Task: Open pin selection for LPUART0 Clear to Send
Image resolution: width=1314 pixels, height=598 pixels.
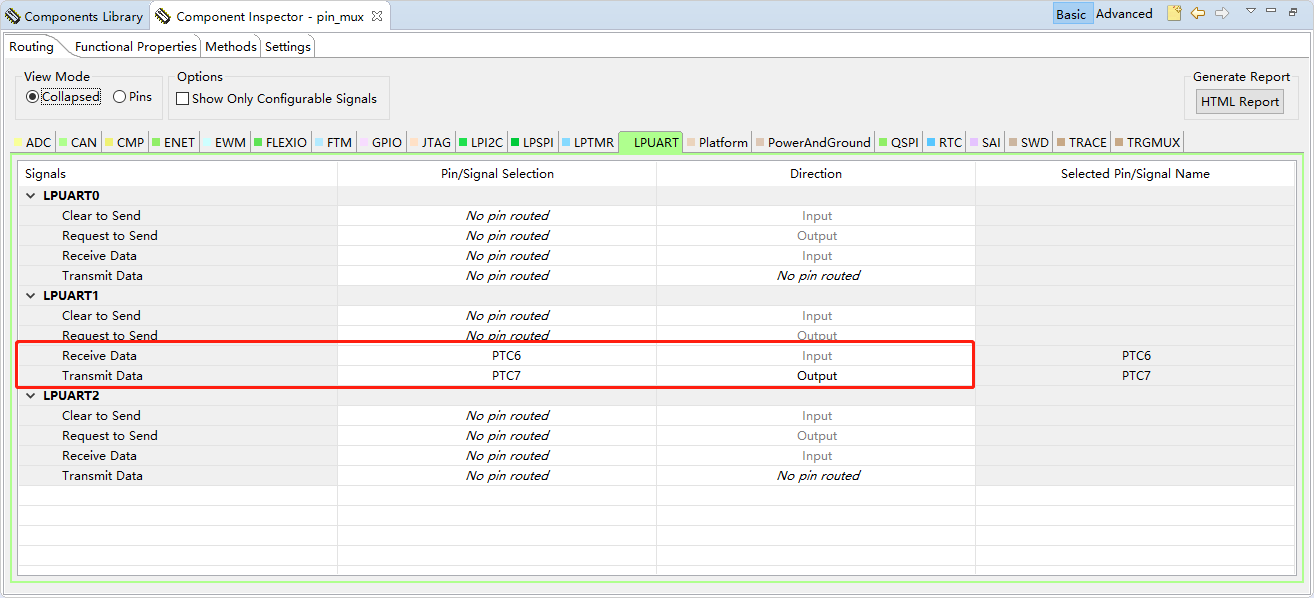Action: click(x=497, y=216)
